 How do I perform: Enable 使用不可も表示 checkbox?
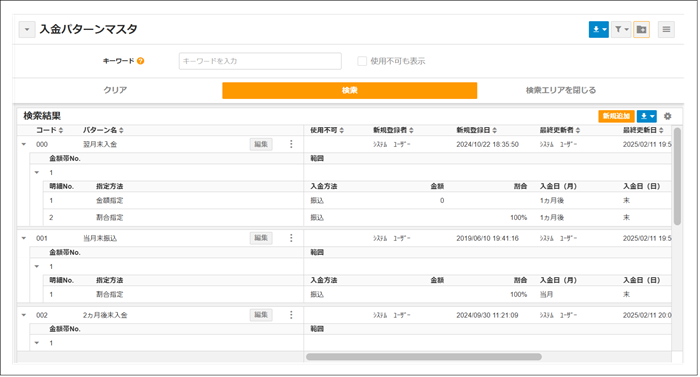click(x=362, y=61)
